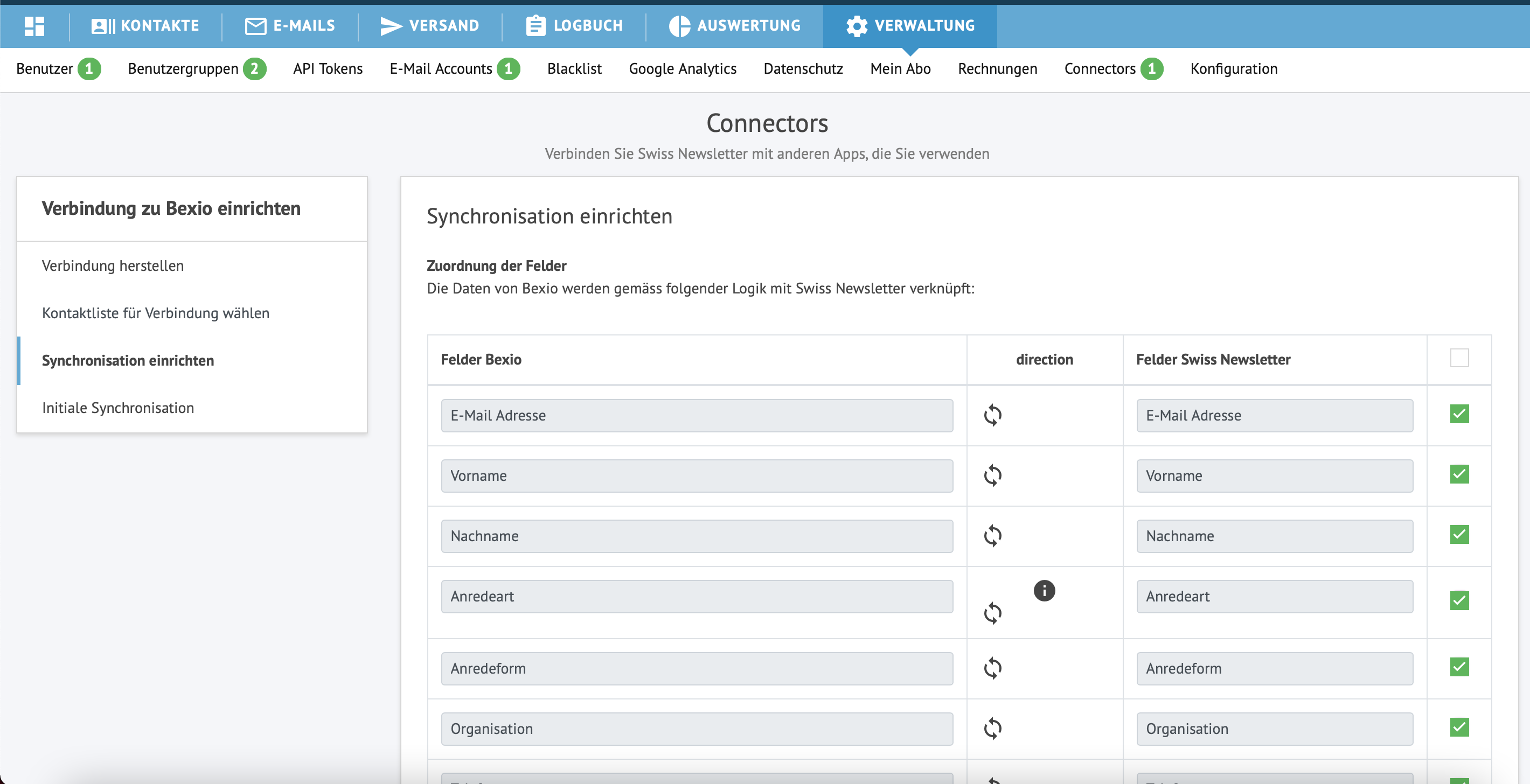Click the Verwaltung gear icon

pos(857,25)
